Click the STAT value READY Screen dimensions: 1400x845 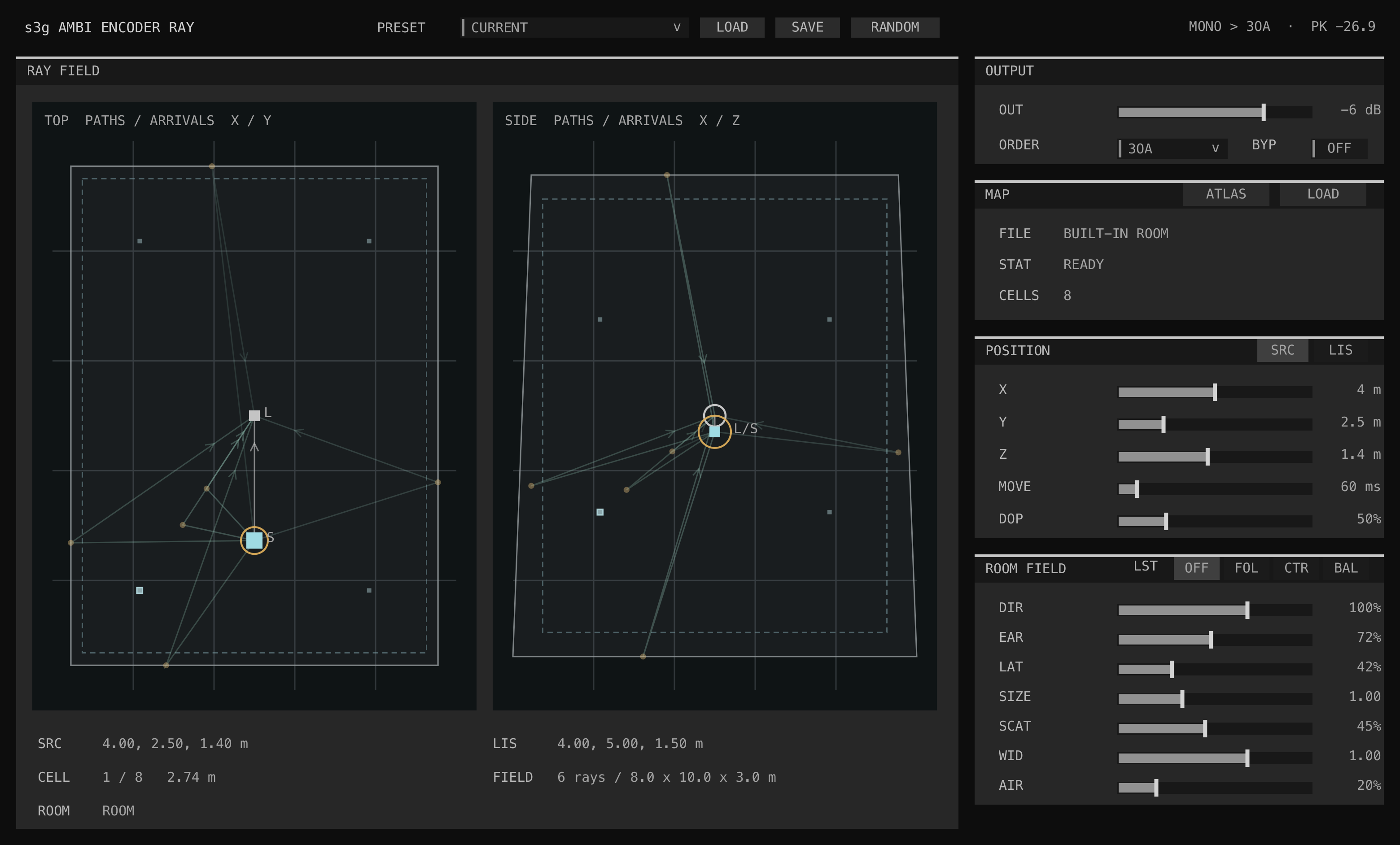(1084, 265)
